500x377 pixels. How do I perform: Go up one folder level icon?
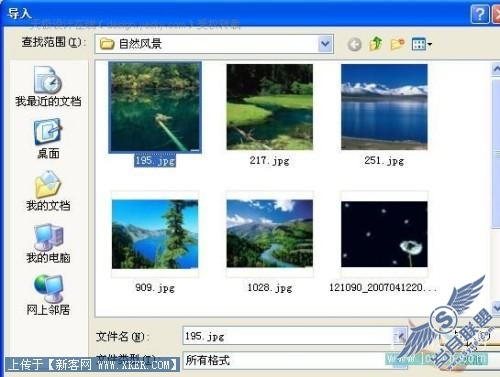[x=376, y=44]
